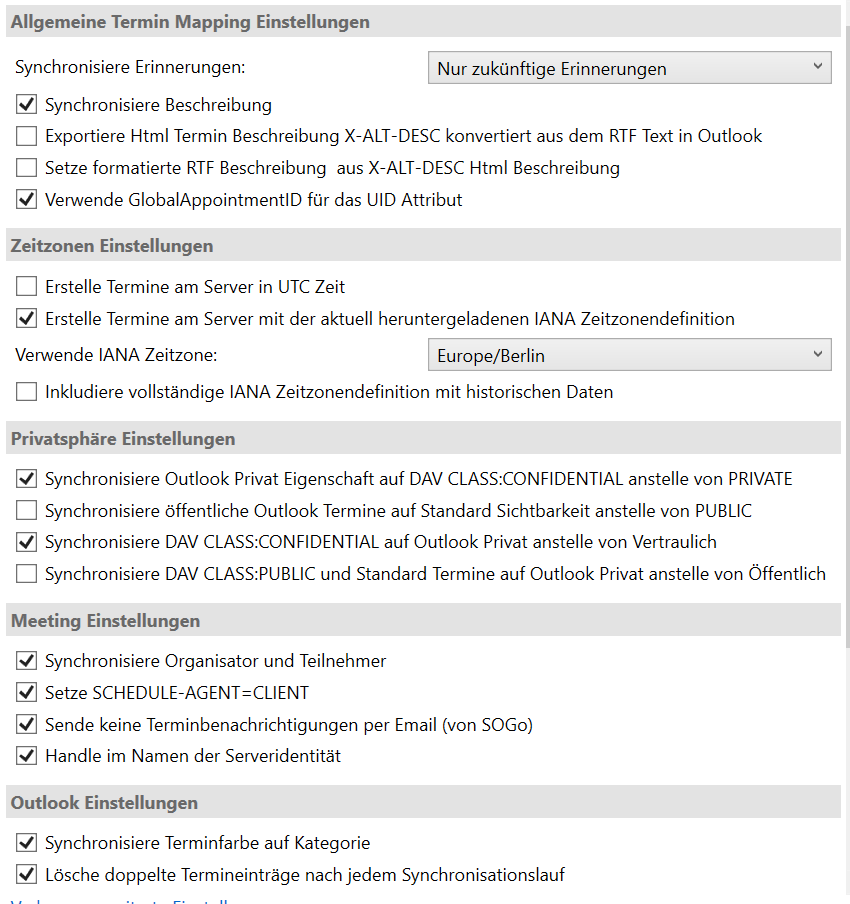Enable Erstelle Termine am Server in UTC
This screenshot has width=850, height=904.
(26, 286)
